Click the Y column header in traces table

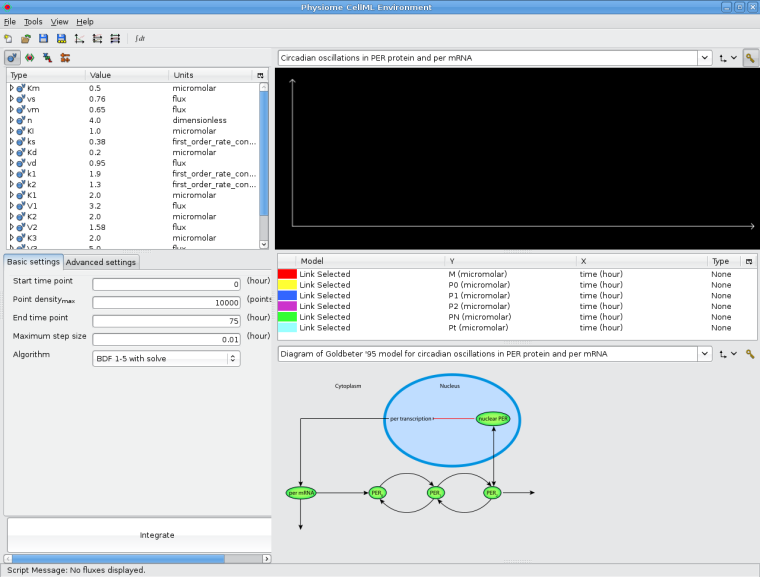[x=510, y=261]
